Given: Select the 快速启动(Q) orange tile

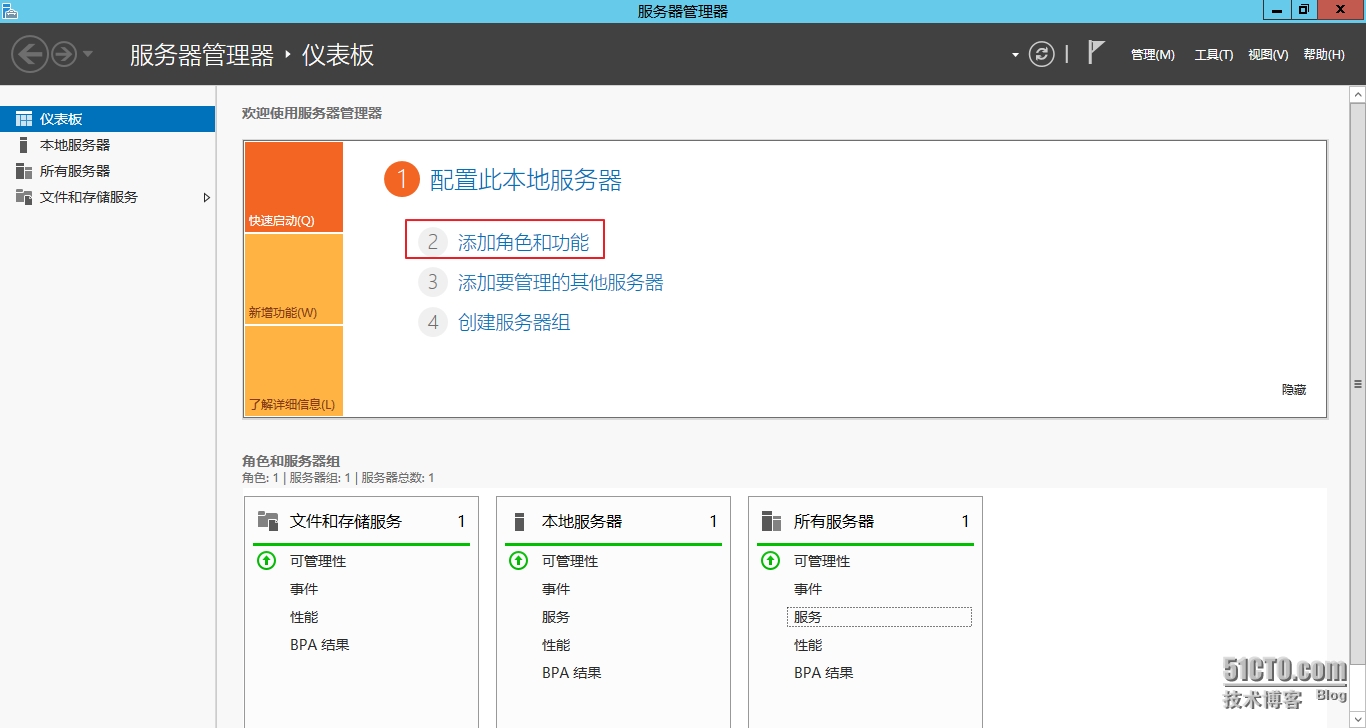Looking at the screenshot, I should [293, 188].
